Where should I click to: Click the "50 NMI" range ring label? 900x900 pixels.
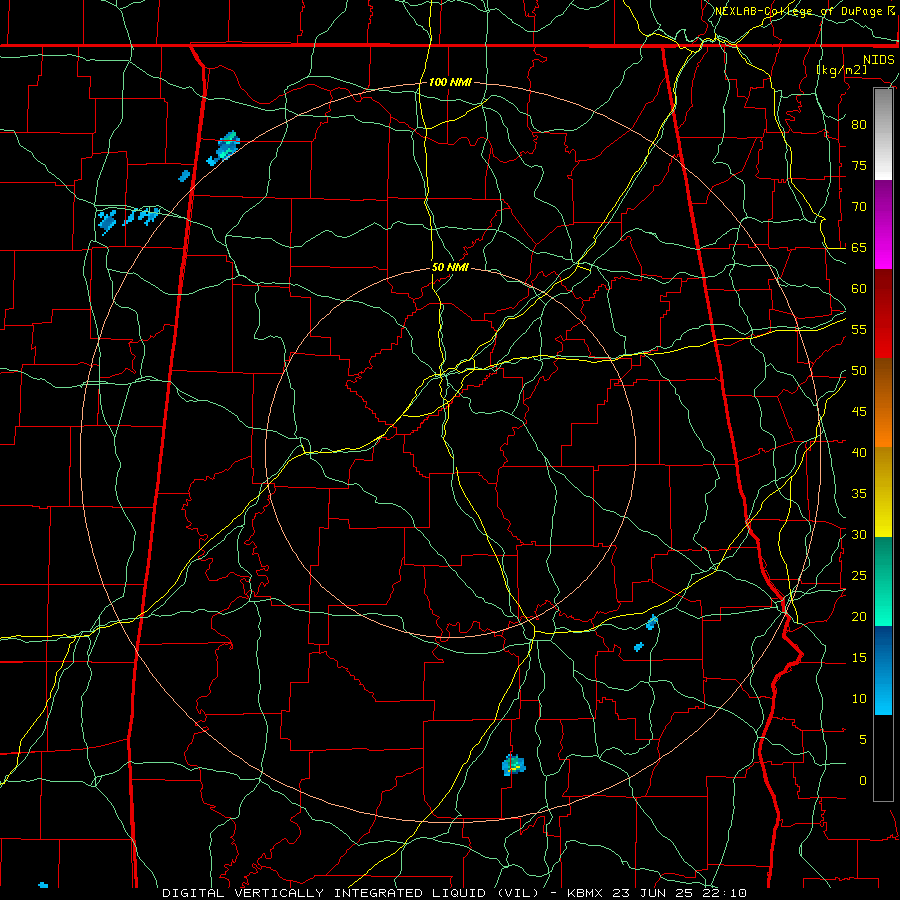(450, 267)
